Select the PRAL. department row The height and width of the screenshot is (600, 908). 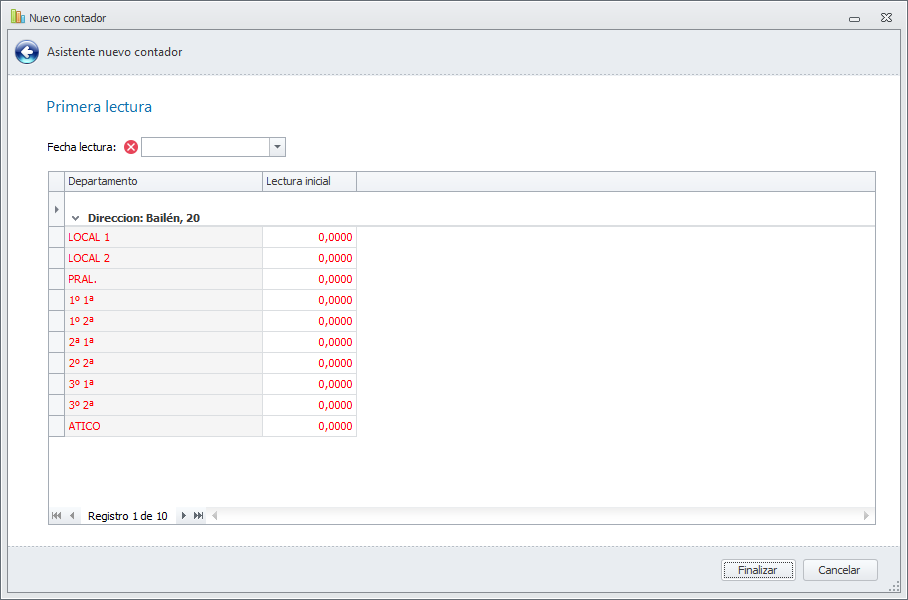(163, 279)
